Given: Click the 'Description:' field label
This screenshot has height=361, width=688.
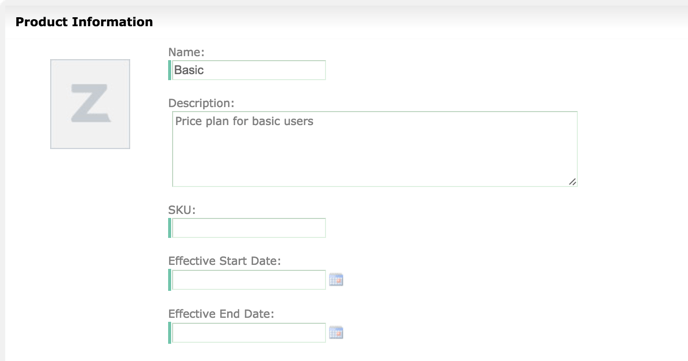Looking at the screenshot, I should tap(201, 103).
